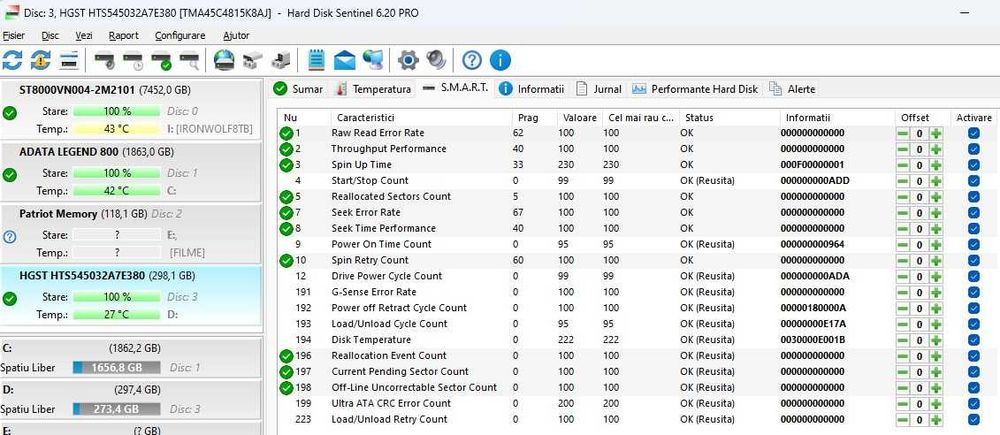Viewport: 1000px width, 435px height.
Task: Toggle Activare checkbox for Start/Stop Count
Action: [973, 181]
